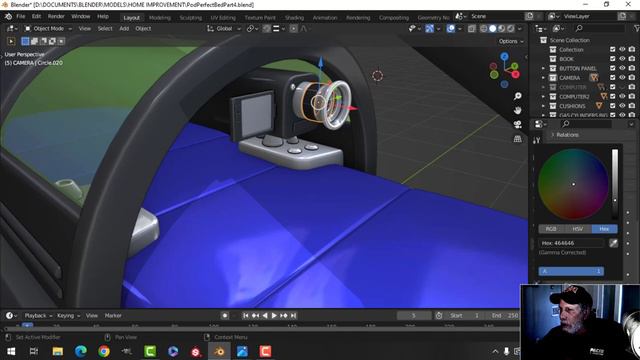Screen dimensions: 640x360
Task: Select Rendered viewport shading
Action: 511,29
